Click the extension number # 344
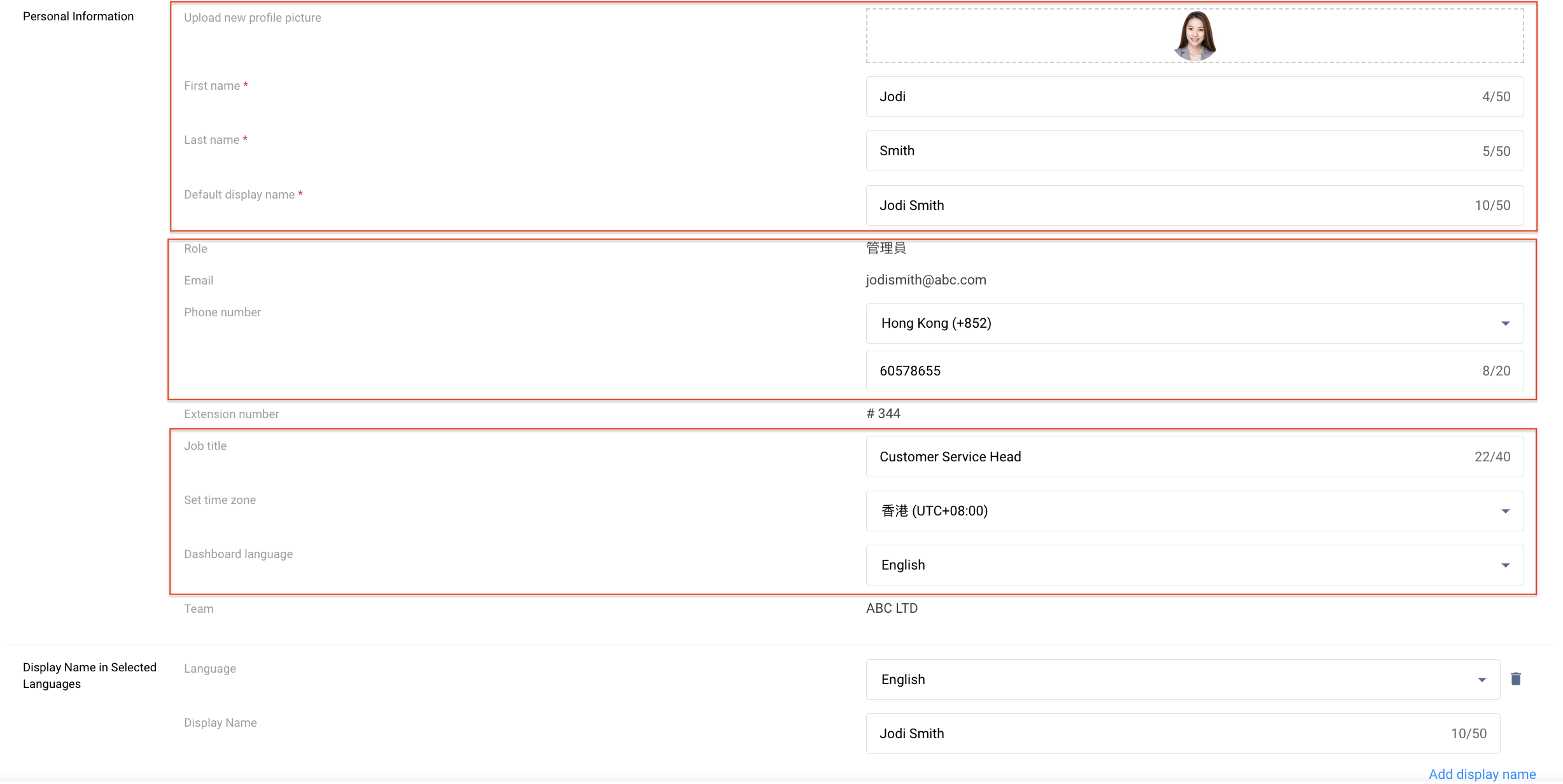Image resolution: width=1563 pixels, height=784 pixels. (x=883, y=414)
